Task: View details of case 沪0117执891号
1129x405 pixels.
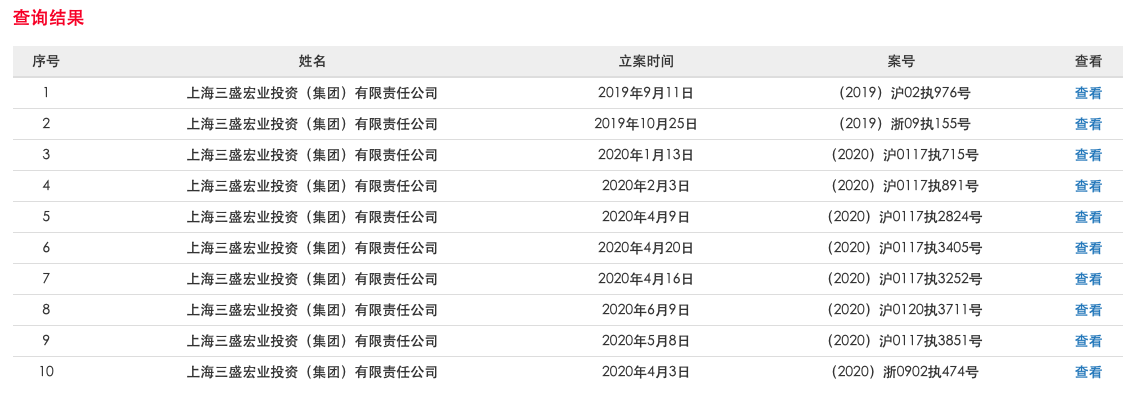Action: tap(1088, 186)
